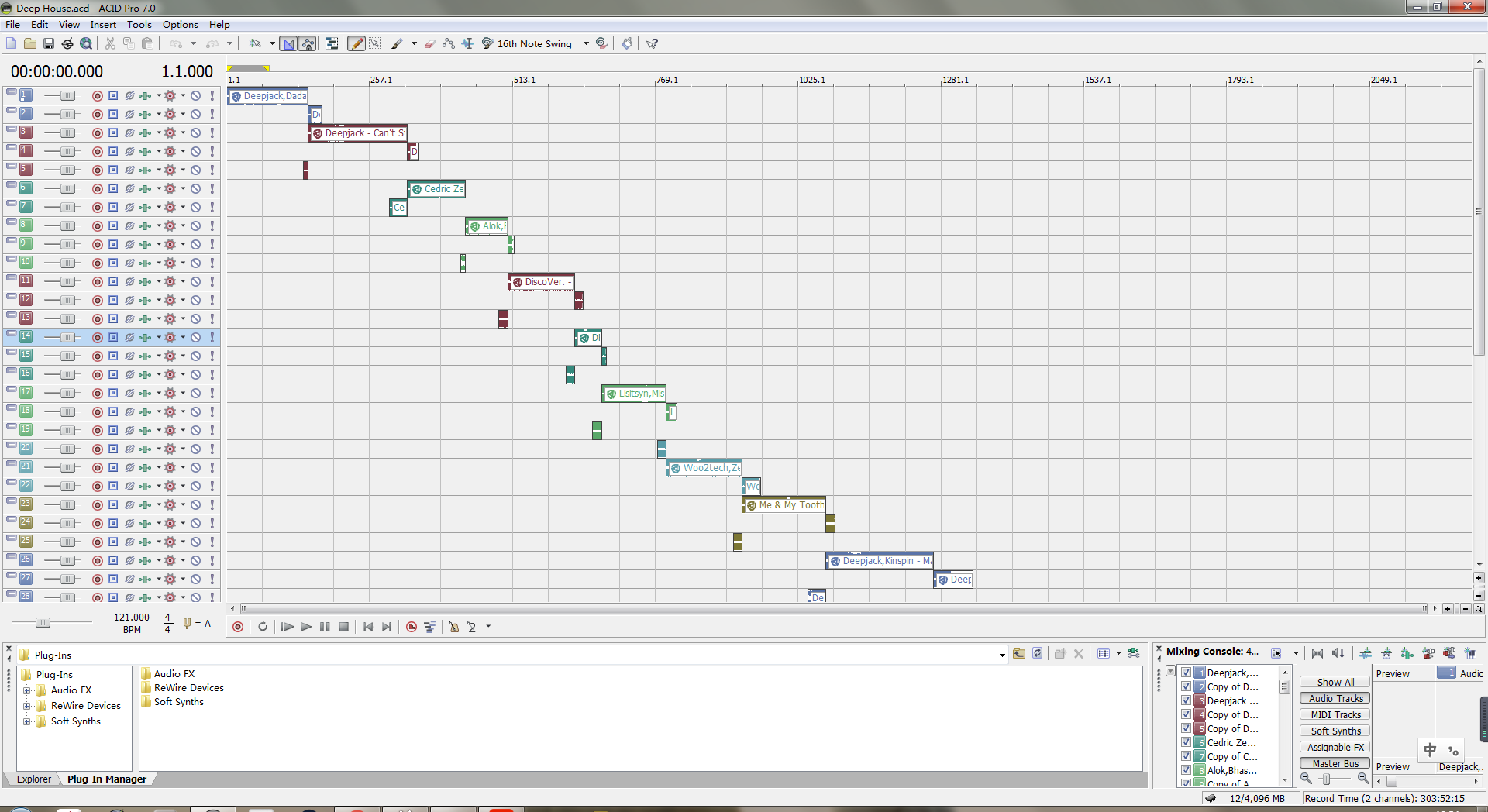This screenshot has width=1488, height=812.
Task: Open the Edit menu
Action: pos(40,25)
